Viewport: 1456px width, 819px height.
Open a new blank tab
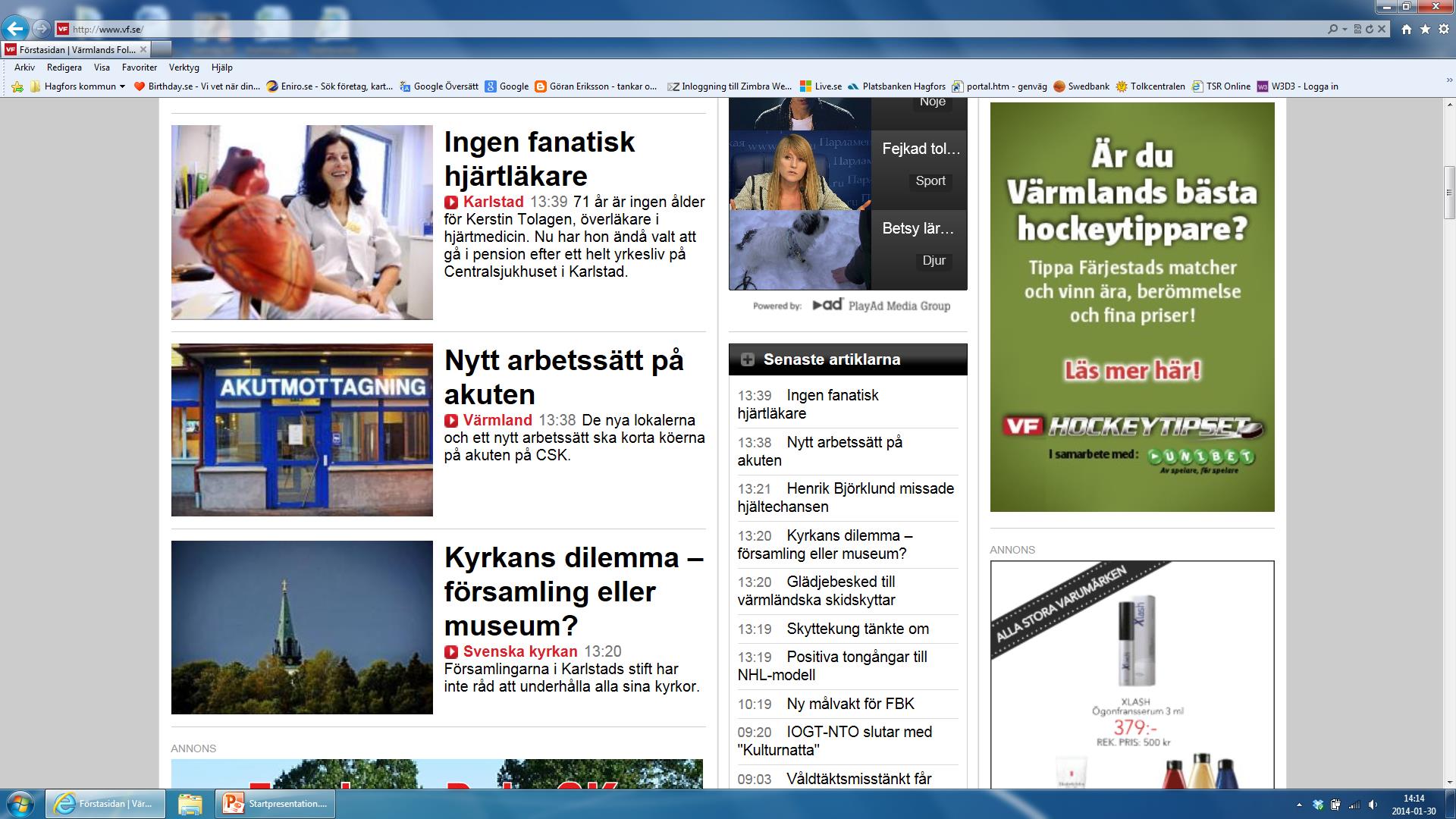pyautogui.click(x=162, y=49)
